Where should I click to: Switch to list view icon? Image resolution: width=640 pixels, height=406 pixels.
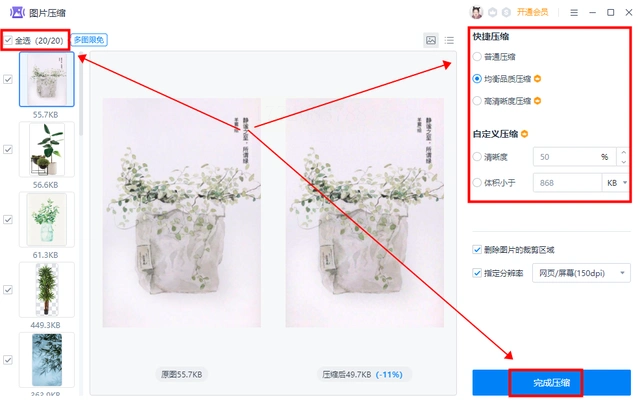click(449, 40)
